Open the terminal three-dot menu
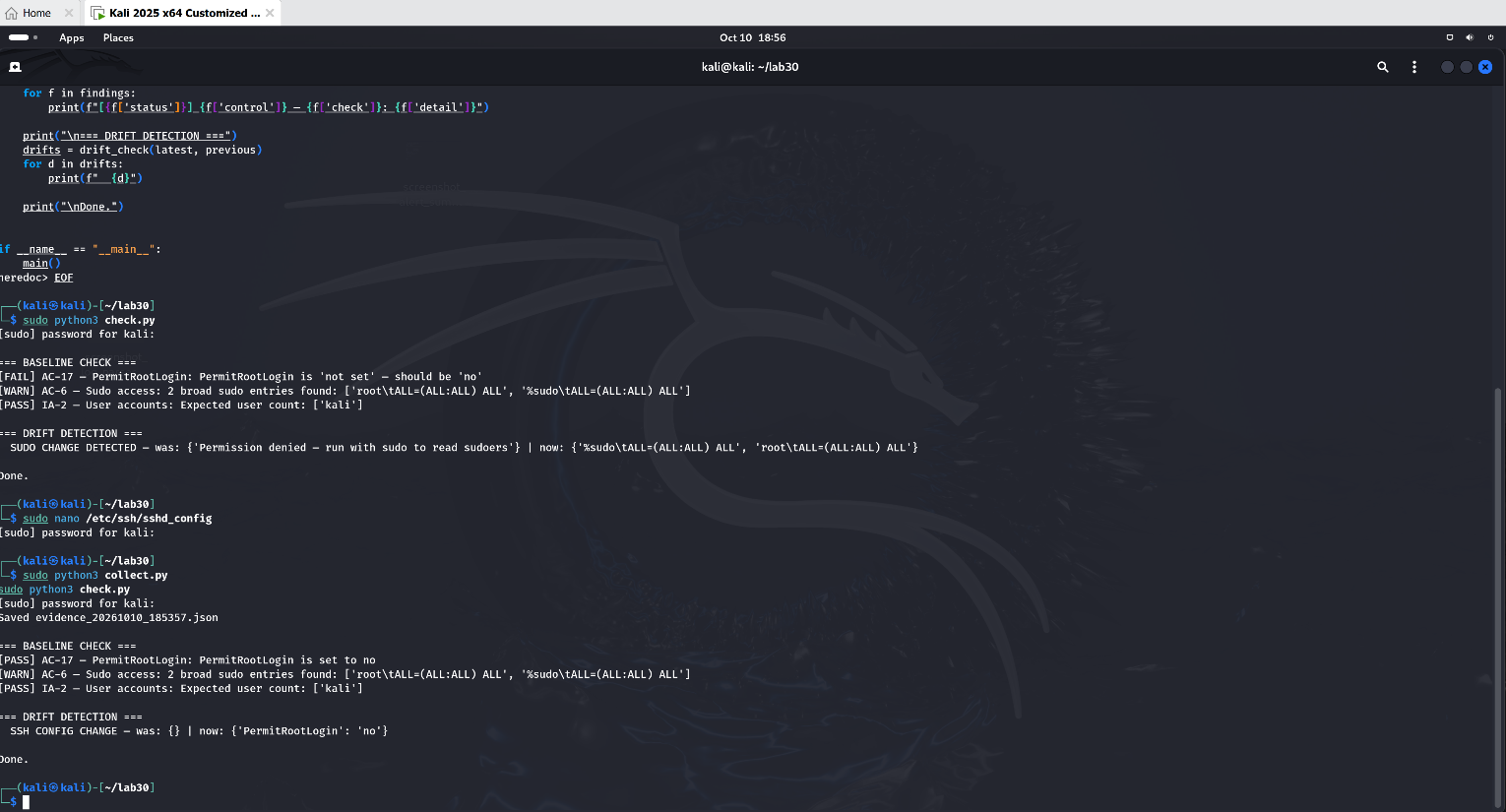 point(1414,67)
